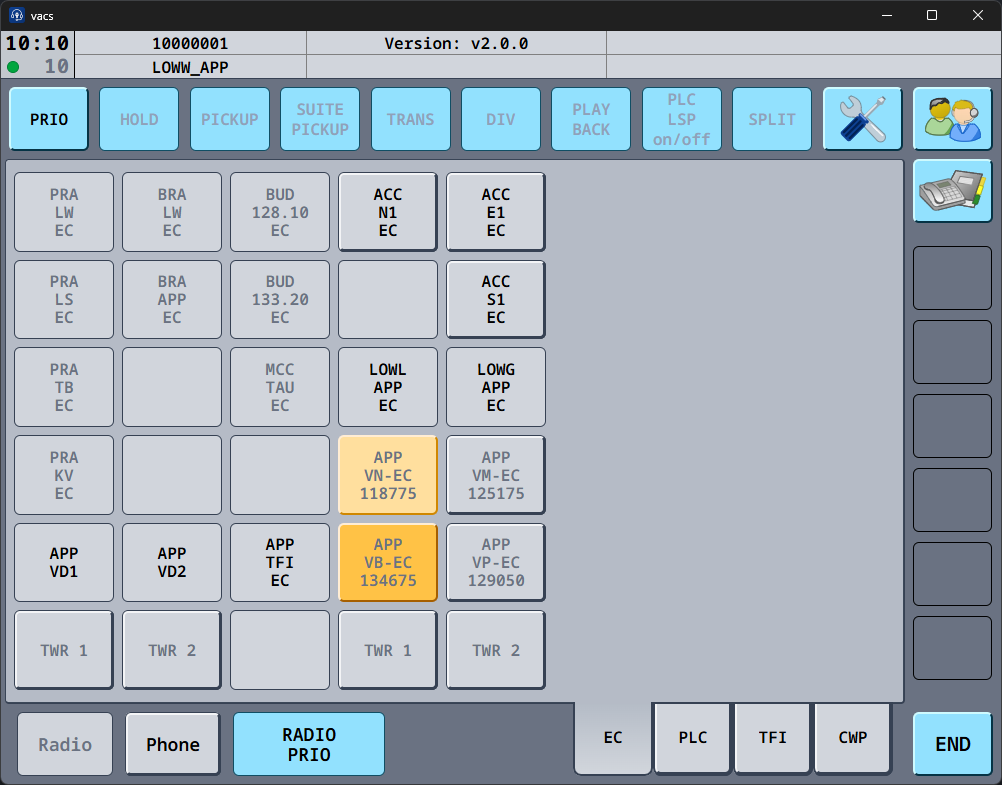Click the Radio mode button
The width and height of the screenshot is (1002, 785).
click(x=65, y=744)
